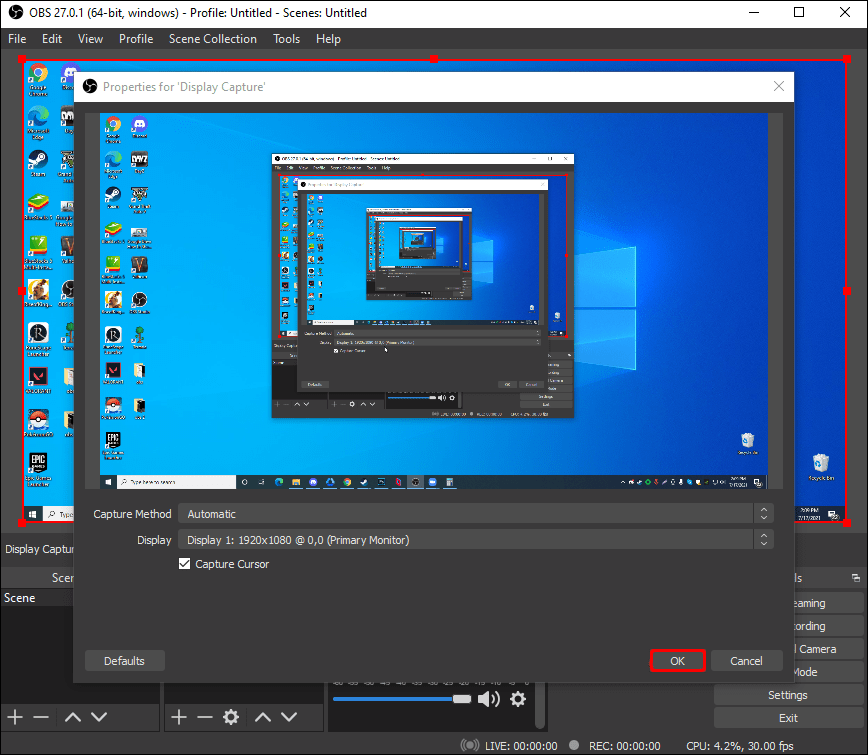
Task: Mute the audio by clicking the speaker icon
Action: coord(489,699)
